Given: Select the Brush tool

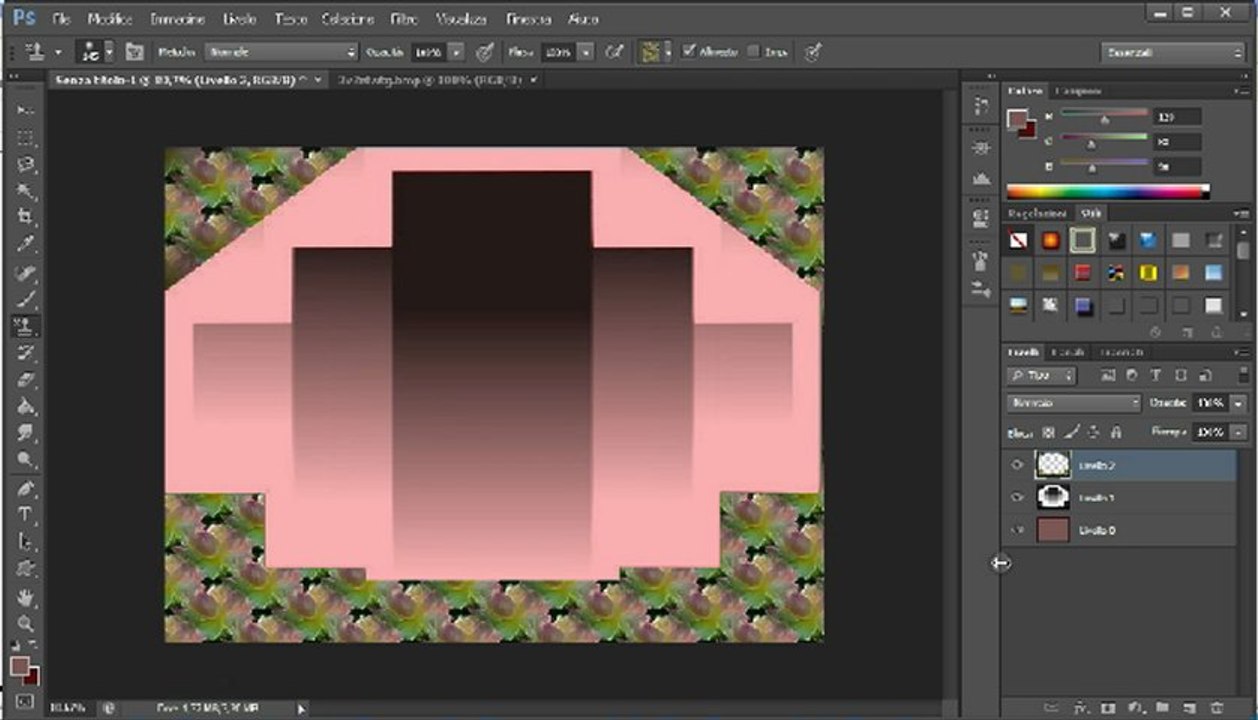Looking at the screenshot, I should coord(26,299).
